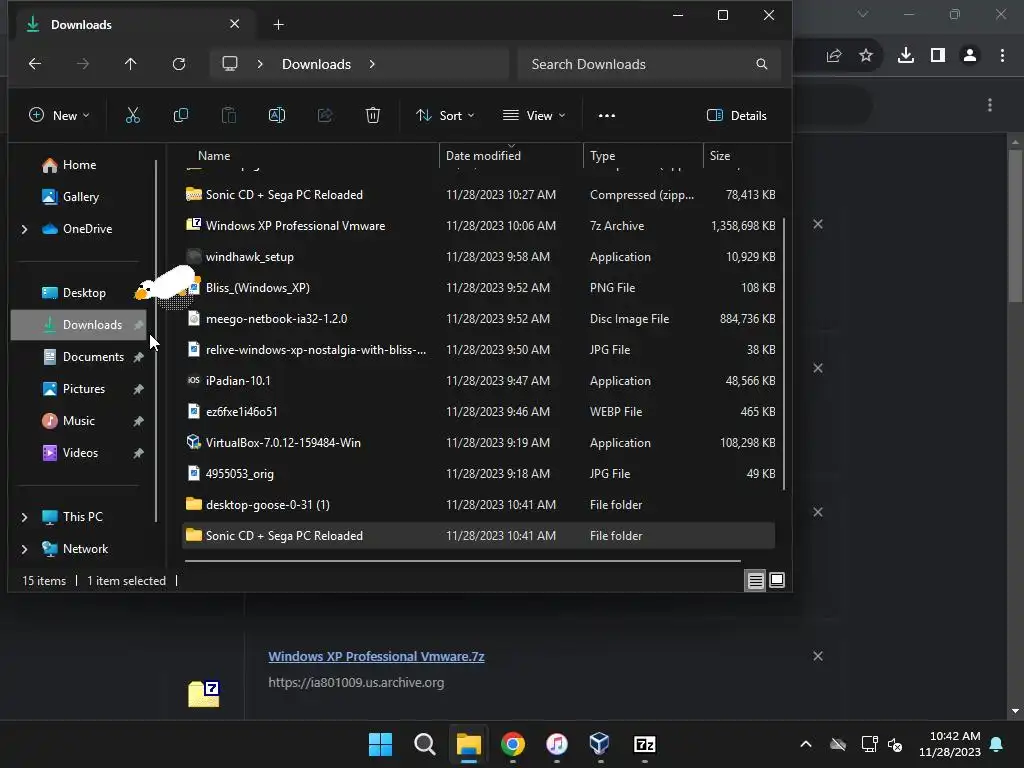Open Desktop in the navigation pane
This screenshot has width=1024, height=768.
pyautogui.click(x=74, y=293)
